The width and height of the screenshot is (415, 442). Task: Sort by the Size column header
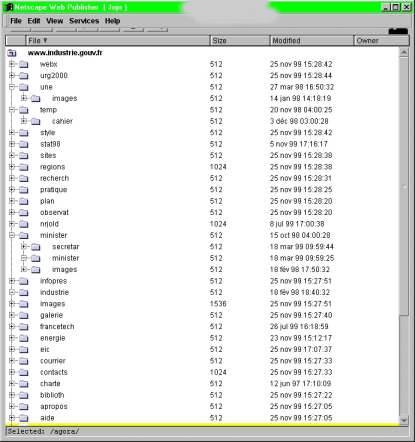pos(240,41)
